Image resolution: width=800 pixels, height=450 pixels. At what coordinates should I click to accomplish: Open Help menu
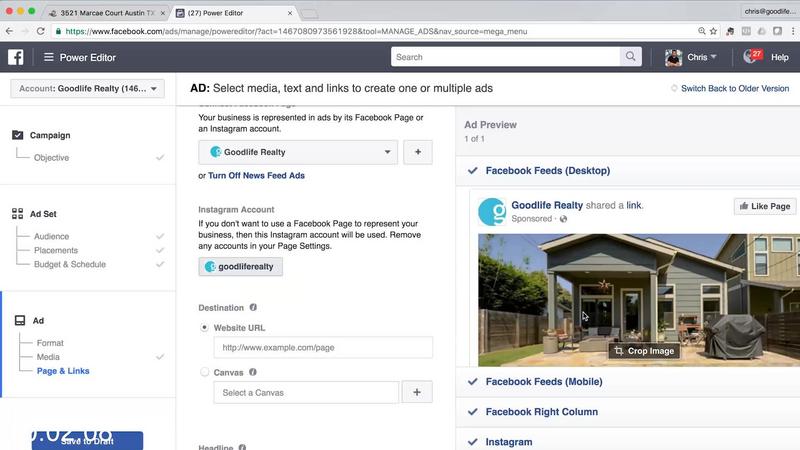coord(780,57)
